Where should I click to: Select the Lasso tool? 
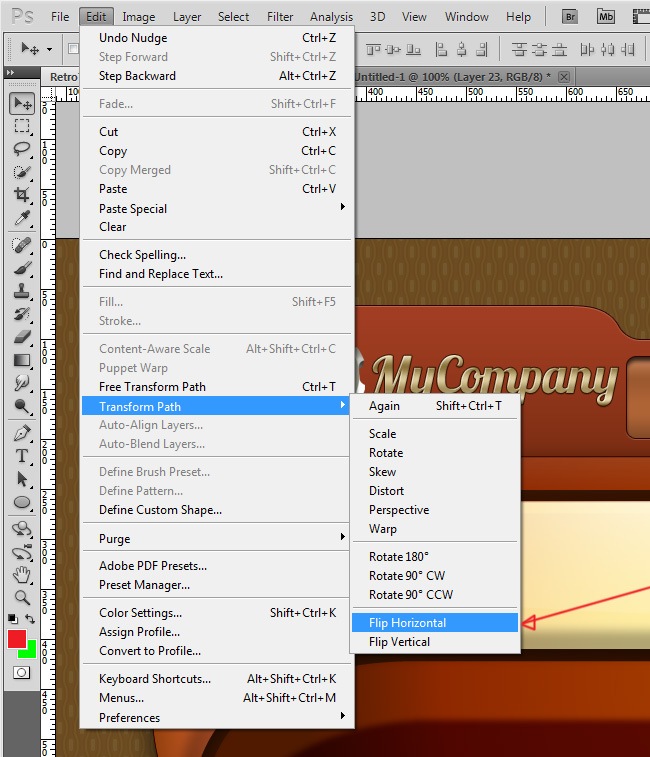point(22,149)
